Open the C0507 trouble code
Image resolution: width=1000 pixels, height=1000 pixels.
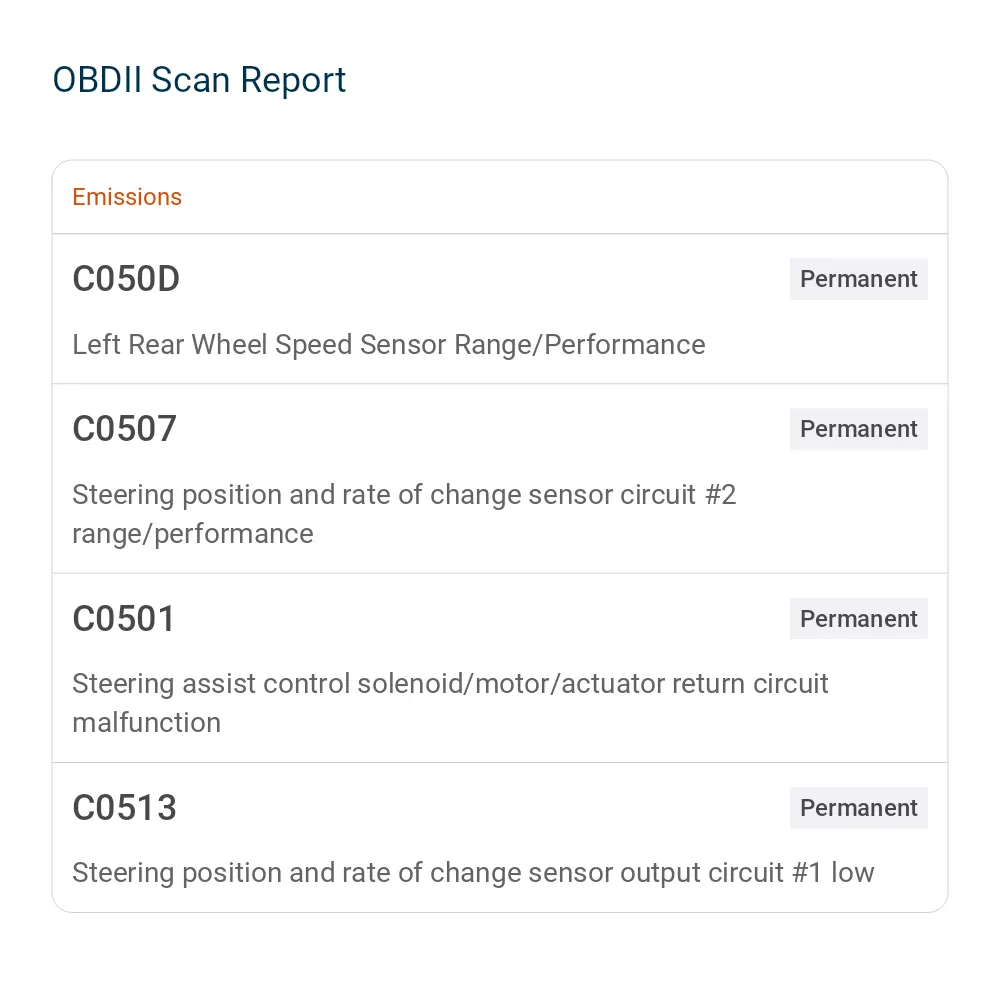pos(124,429)
